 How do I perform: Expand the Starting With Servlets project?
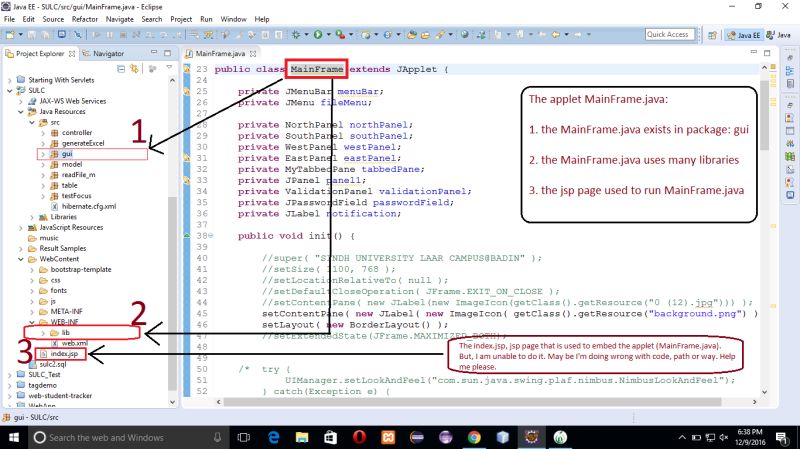[10, 80]
